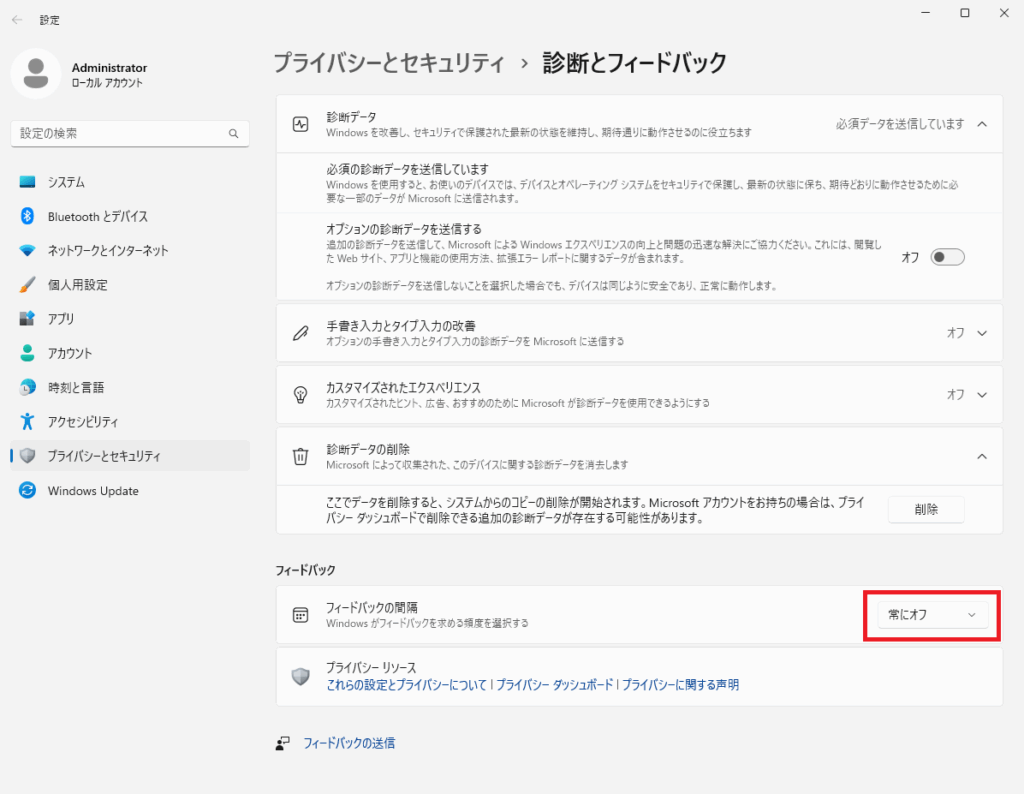Click the search magnifier icon in sidebar

click(233, 133)
